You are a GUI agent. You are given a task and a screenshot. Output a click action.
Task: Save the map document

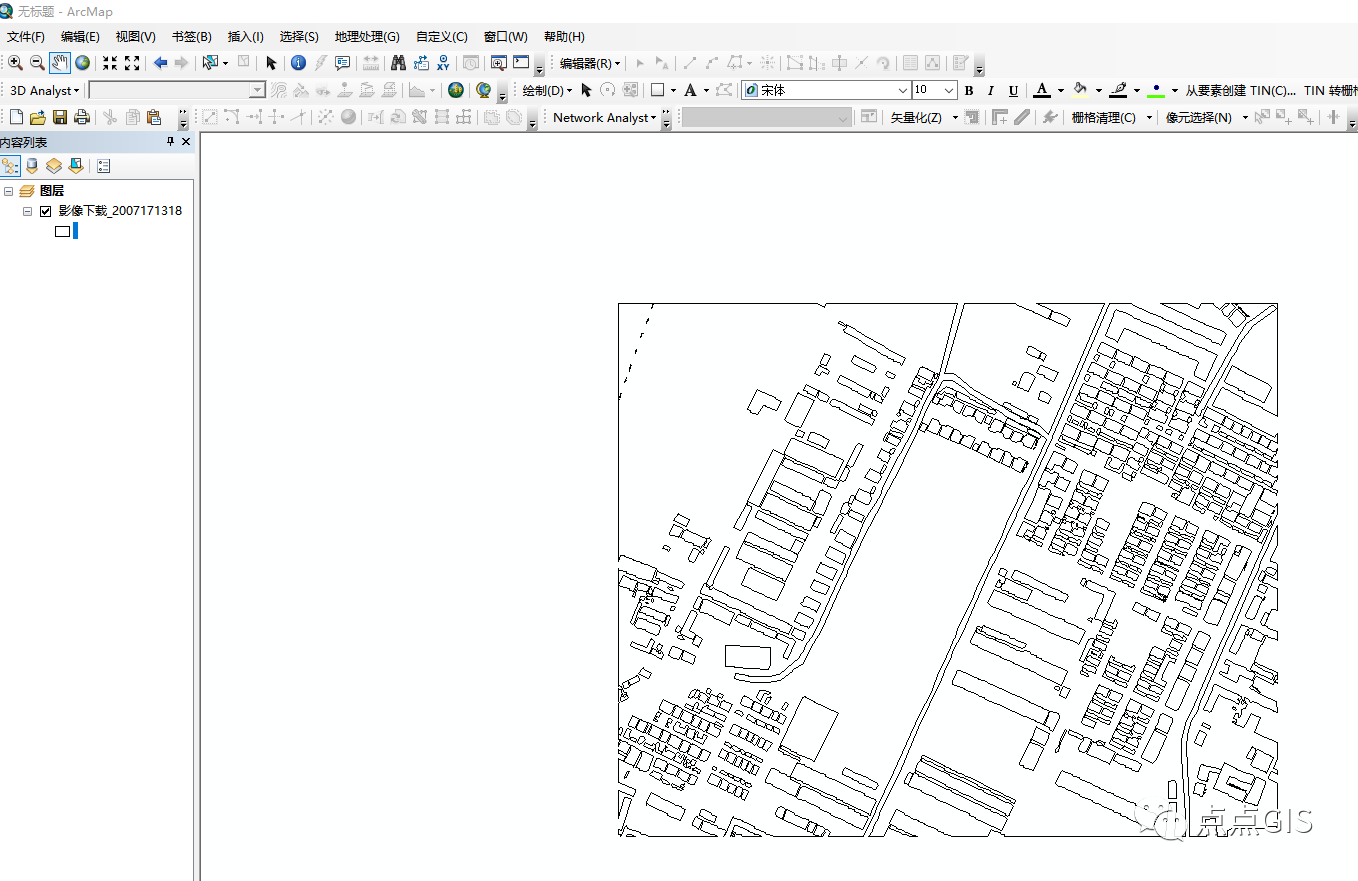(60, 117)
